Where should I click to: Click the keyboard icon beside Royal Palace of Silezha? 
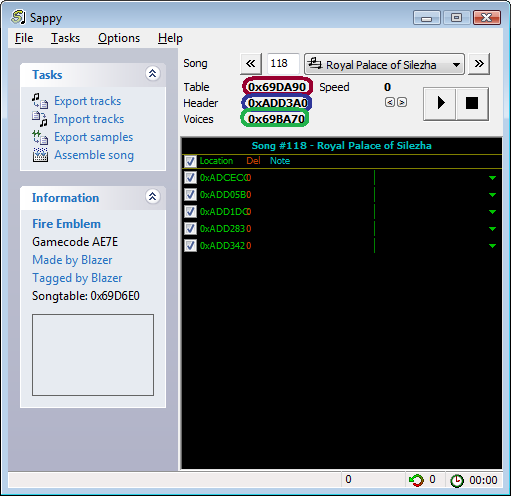click(314, 63)
